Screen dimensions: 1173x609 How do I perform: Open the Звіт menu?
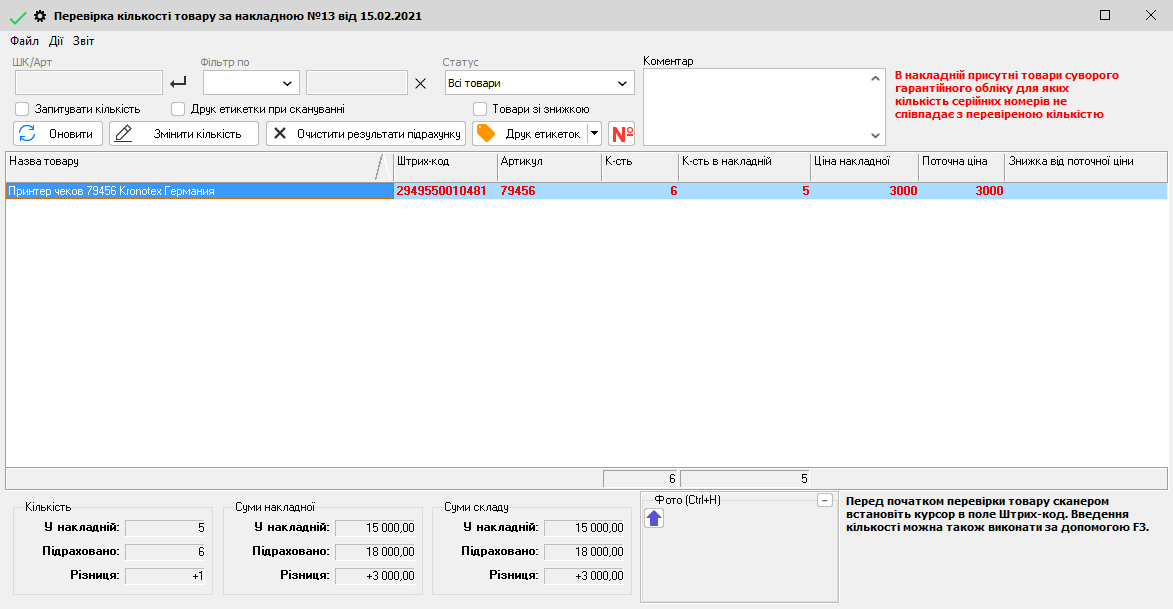84,41
